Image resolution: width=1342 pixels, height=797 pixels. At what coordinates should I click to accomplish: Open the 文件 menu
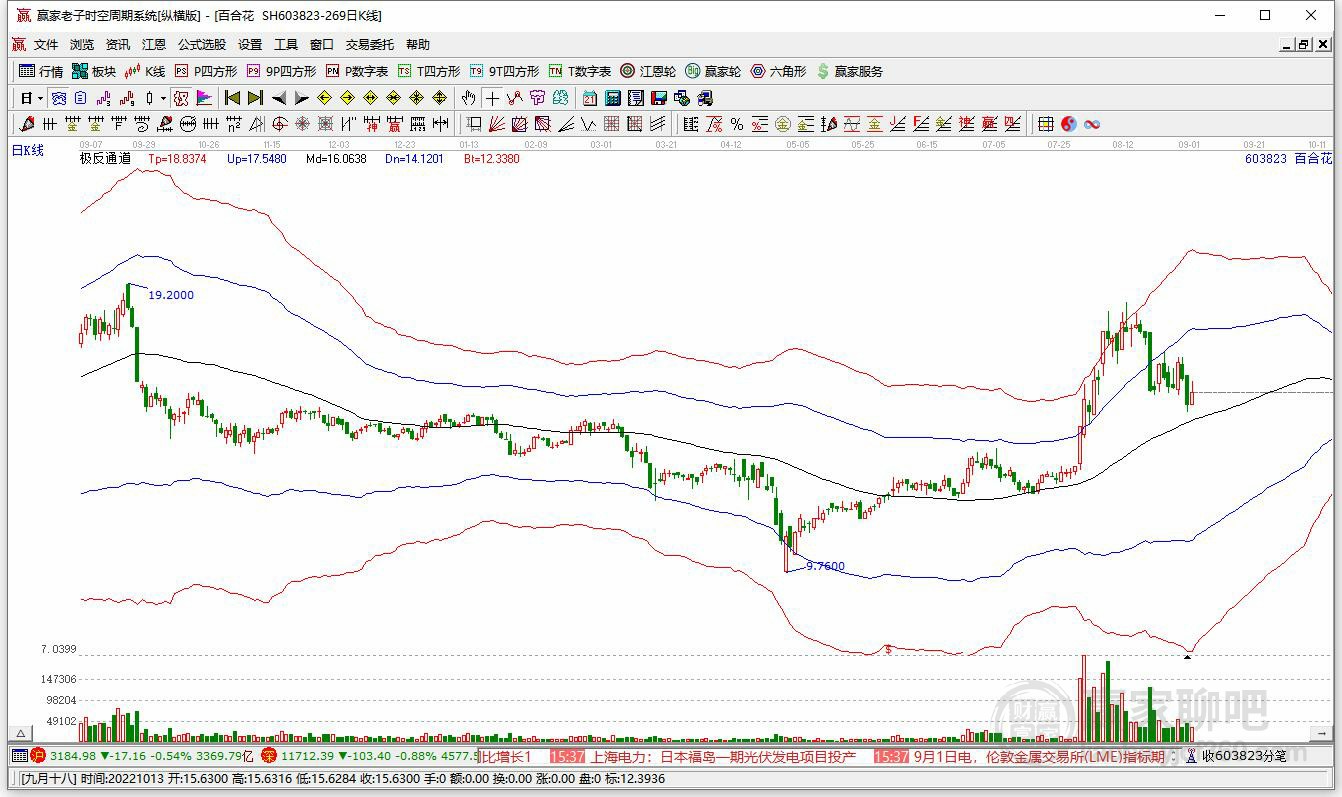[x=46, y=44]
